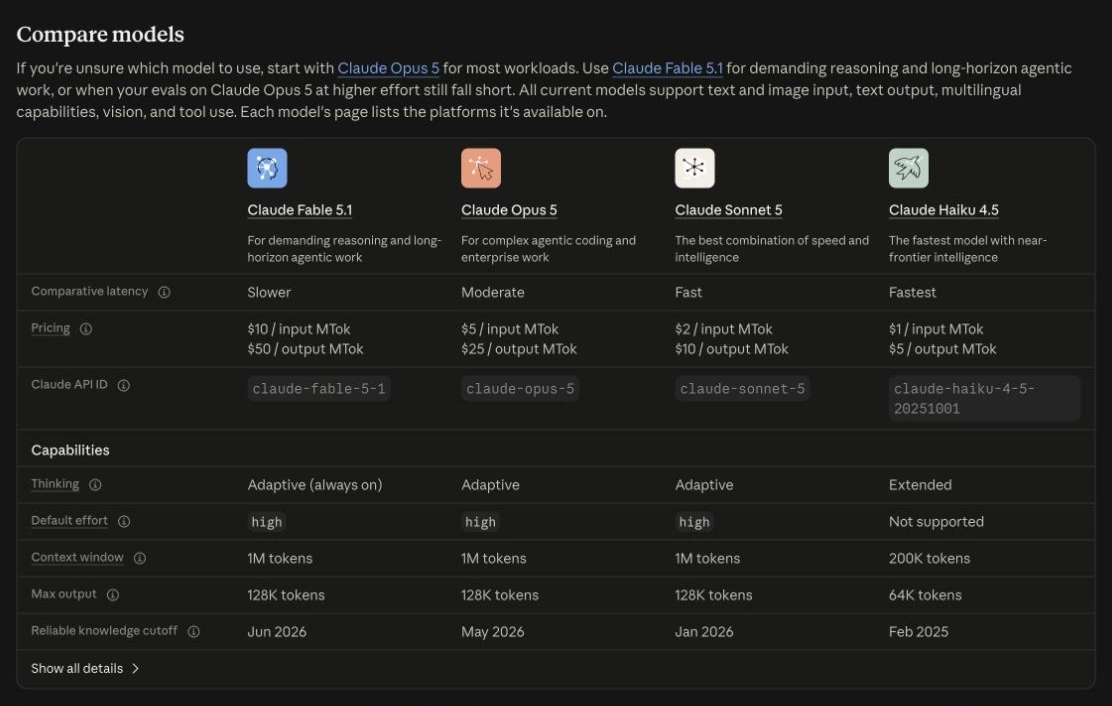Expand the Show all details row
The height and width of the screenshot is (706, 1112).
[555, 668]
